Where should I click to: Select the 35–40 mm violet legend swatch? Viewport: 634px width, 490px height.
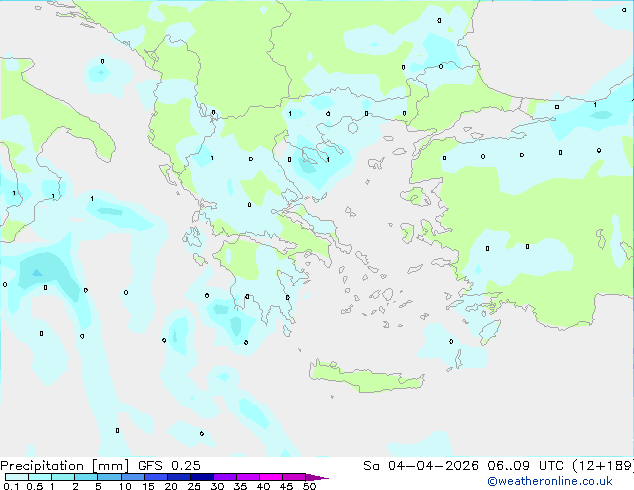pos(248,477)
